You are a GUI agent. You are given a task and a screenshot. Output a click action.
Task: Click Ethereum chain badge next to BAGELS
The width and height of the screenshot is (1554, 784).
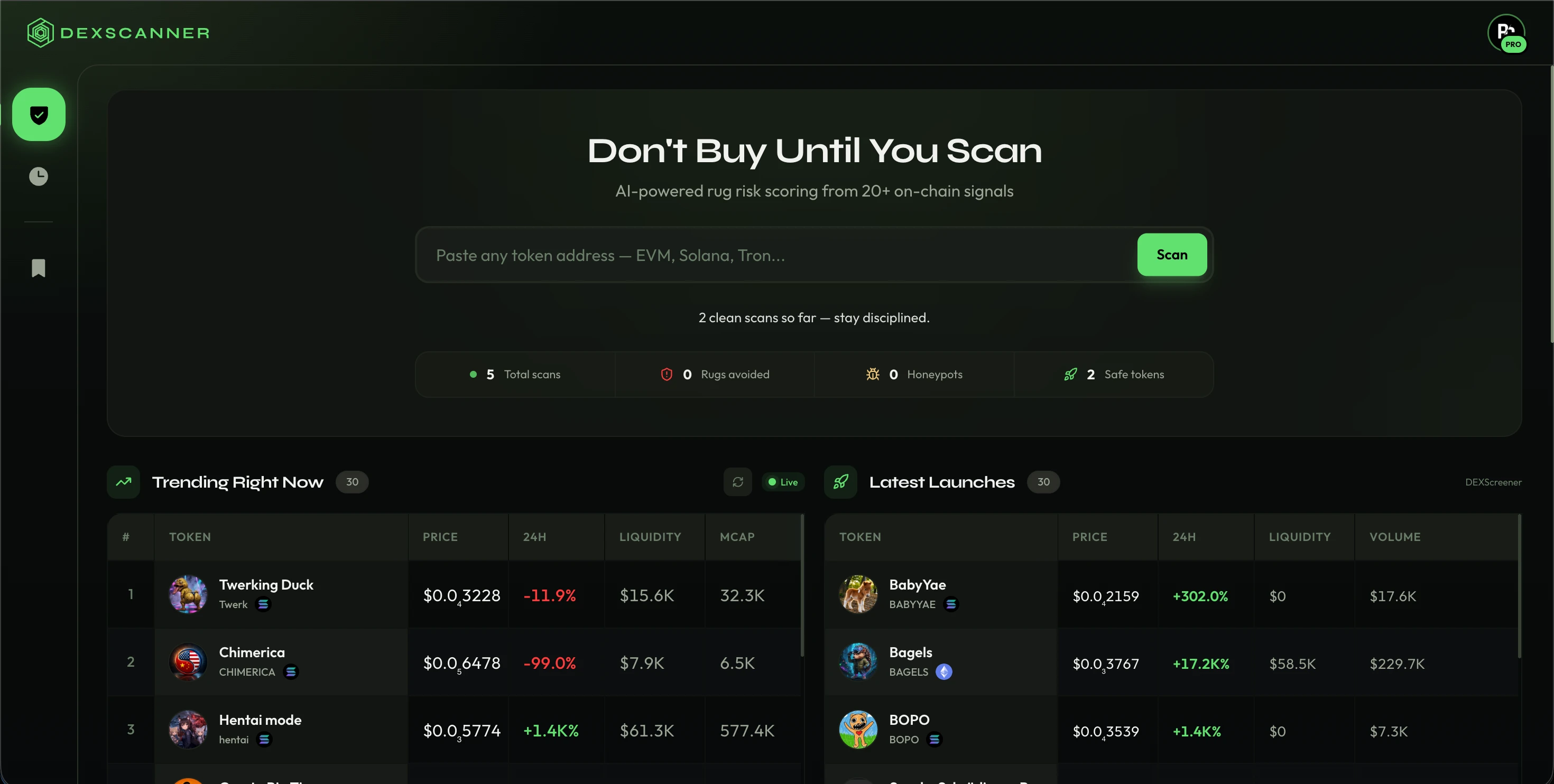coord(944,671)
